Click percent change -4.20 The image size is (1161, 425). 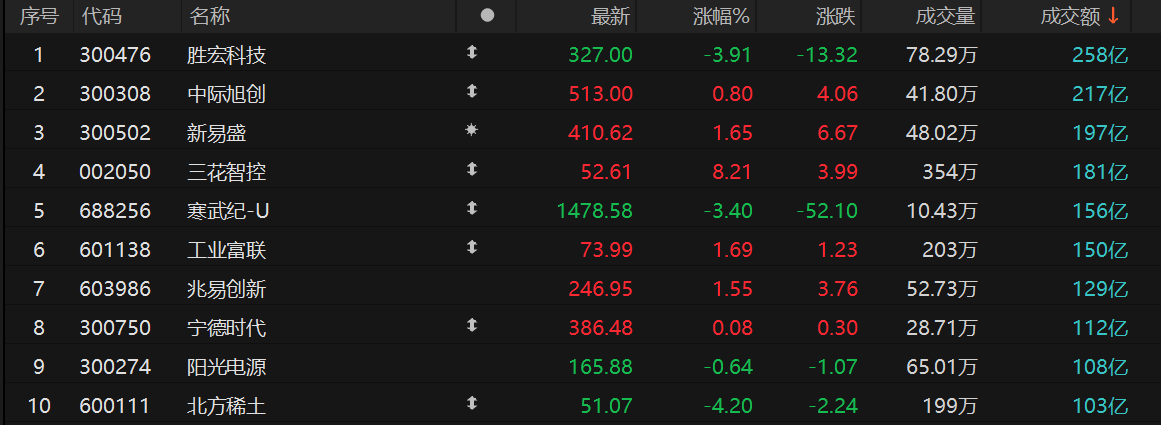pyautogui.click(x=728, y=406)
